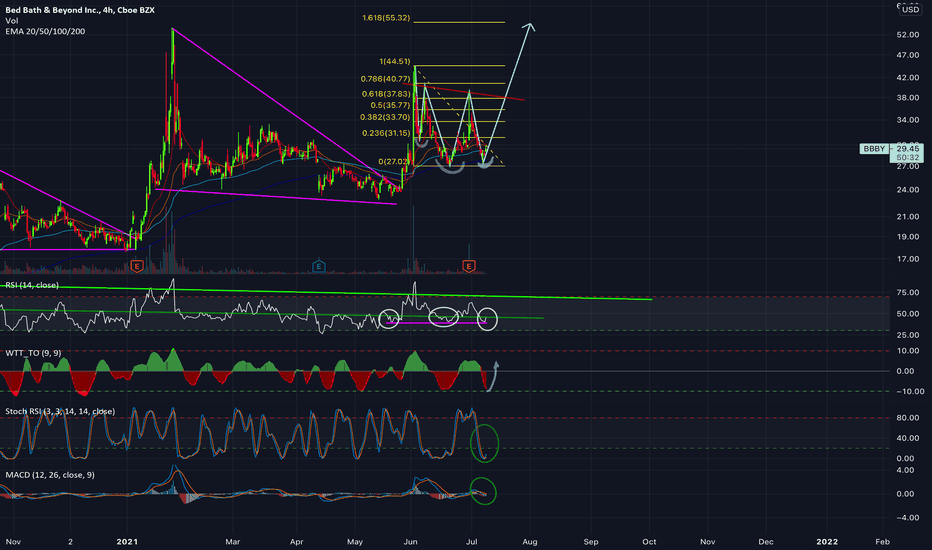Click the 25.00 RSI scale value
932x550 pixels.
tap(908, 335)
